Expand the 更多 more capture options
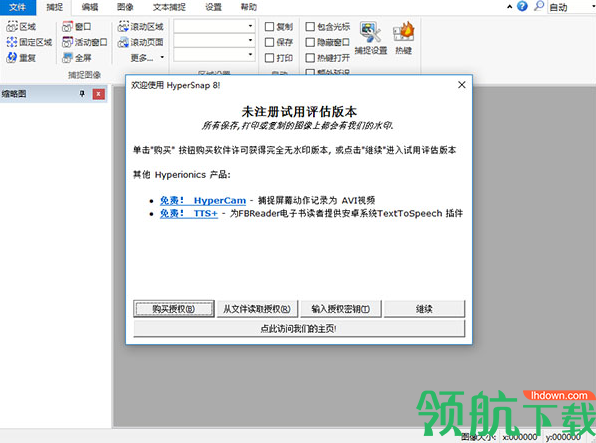The width and height of the screenshot is (596, 443). tap(147, 58)
